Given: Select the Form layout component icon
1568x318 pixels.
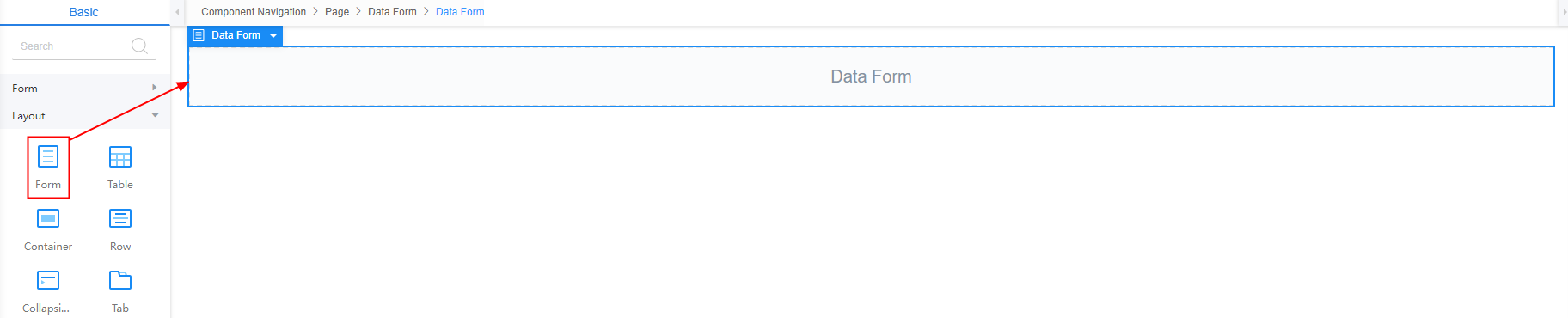Looking at the screenshot, I should pos(48,156).
